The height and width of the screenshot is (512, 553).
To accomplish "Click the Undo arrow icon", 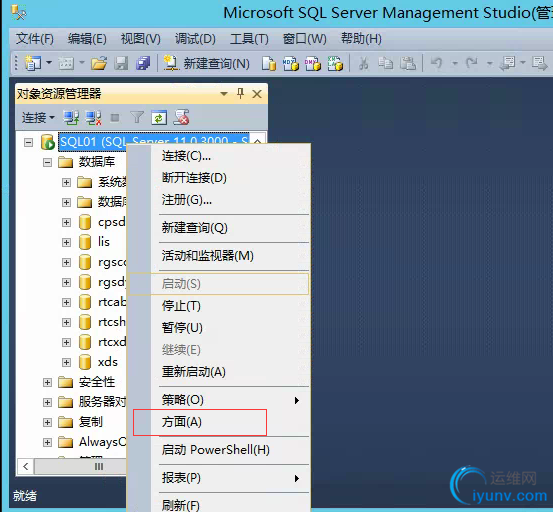I will click(437, 63).
